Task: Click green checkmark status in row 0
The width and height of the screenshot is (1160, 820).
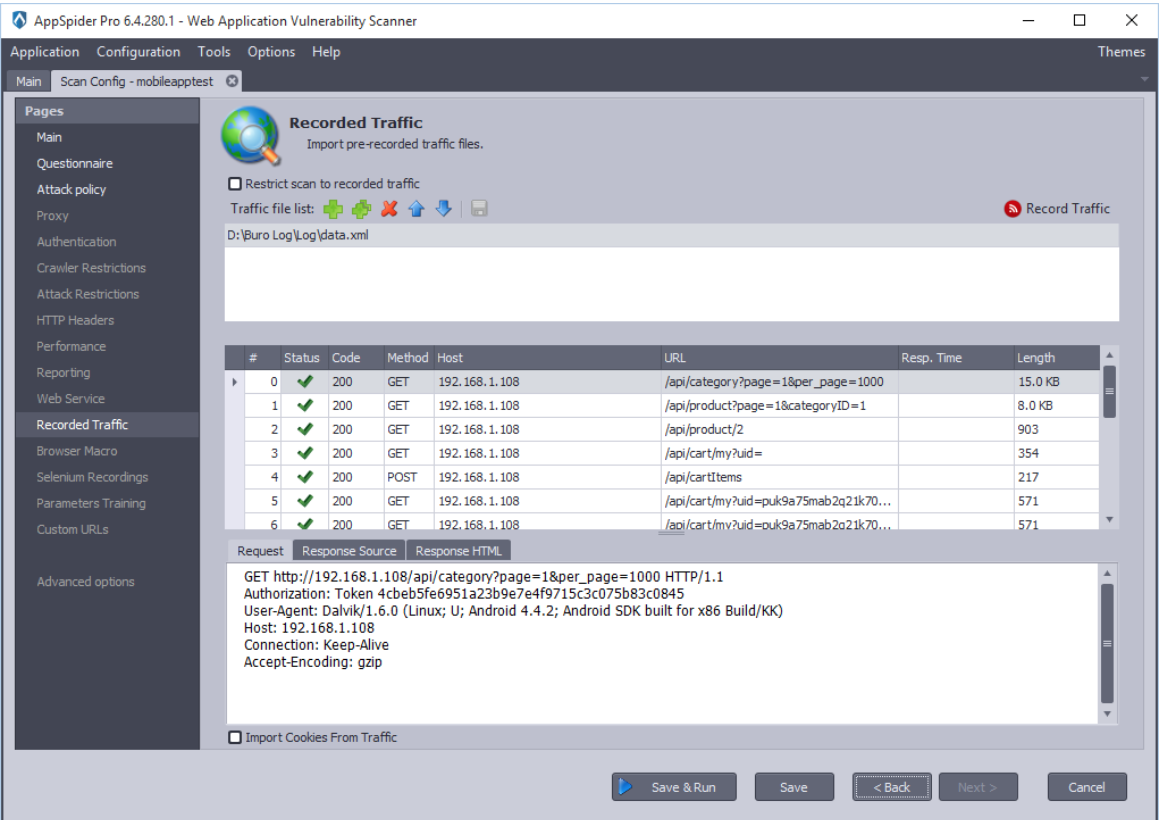Action: tap(305, 382)
